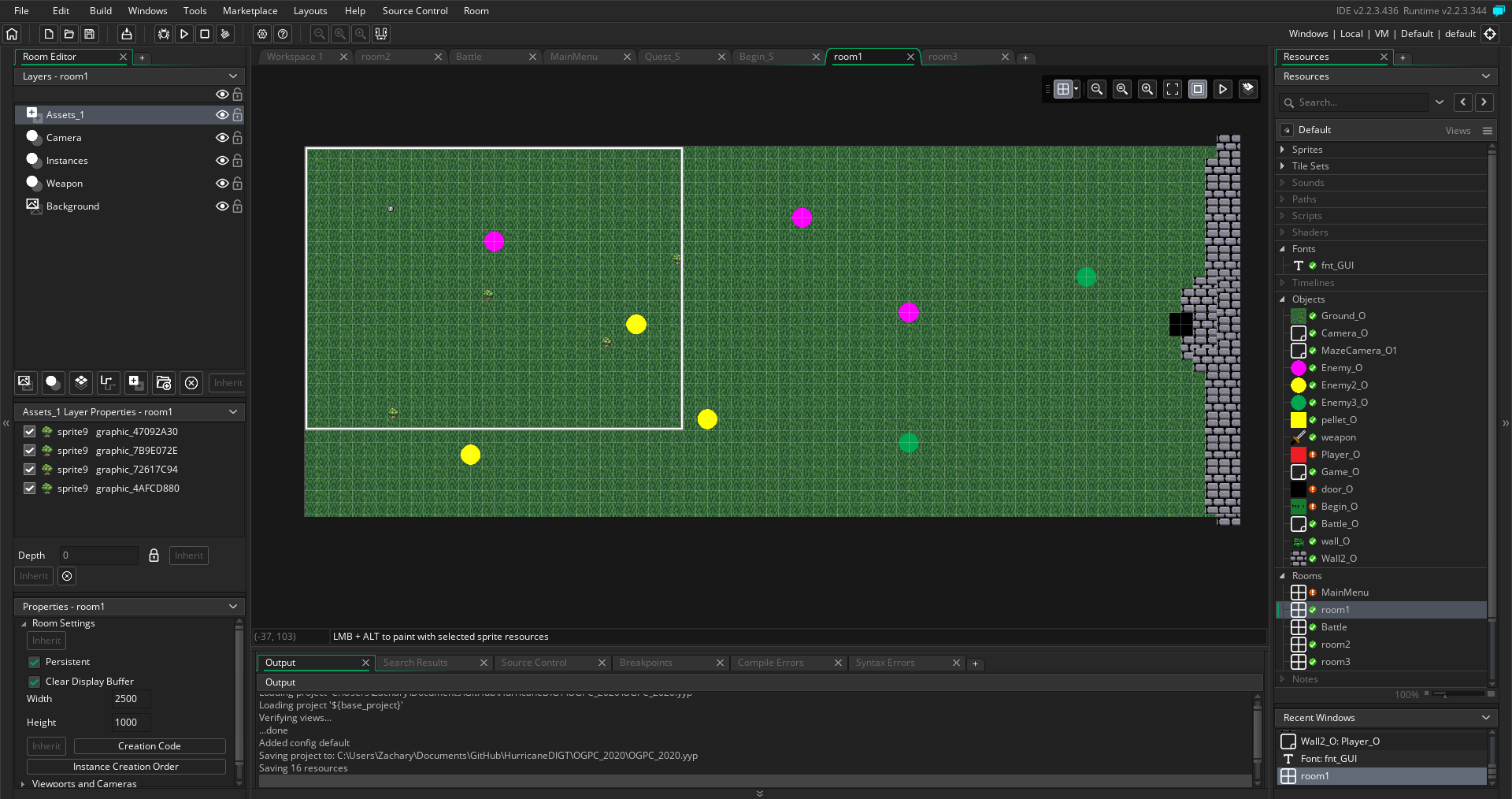1512x799 pixels.
Task: Open the Marketplace menu
Action: [x=250, y=11]
